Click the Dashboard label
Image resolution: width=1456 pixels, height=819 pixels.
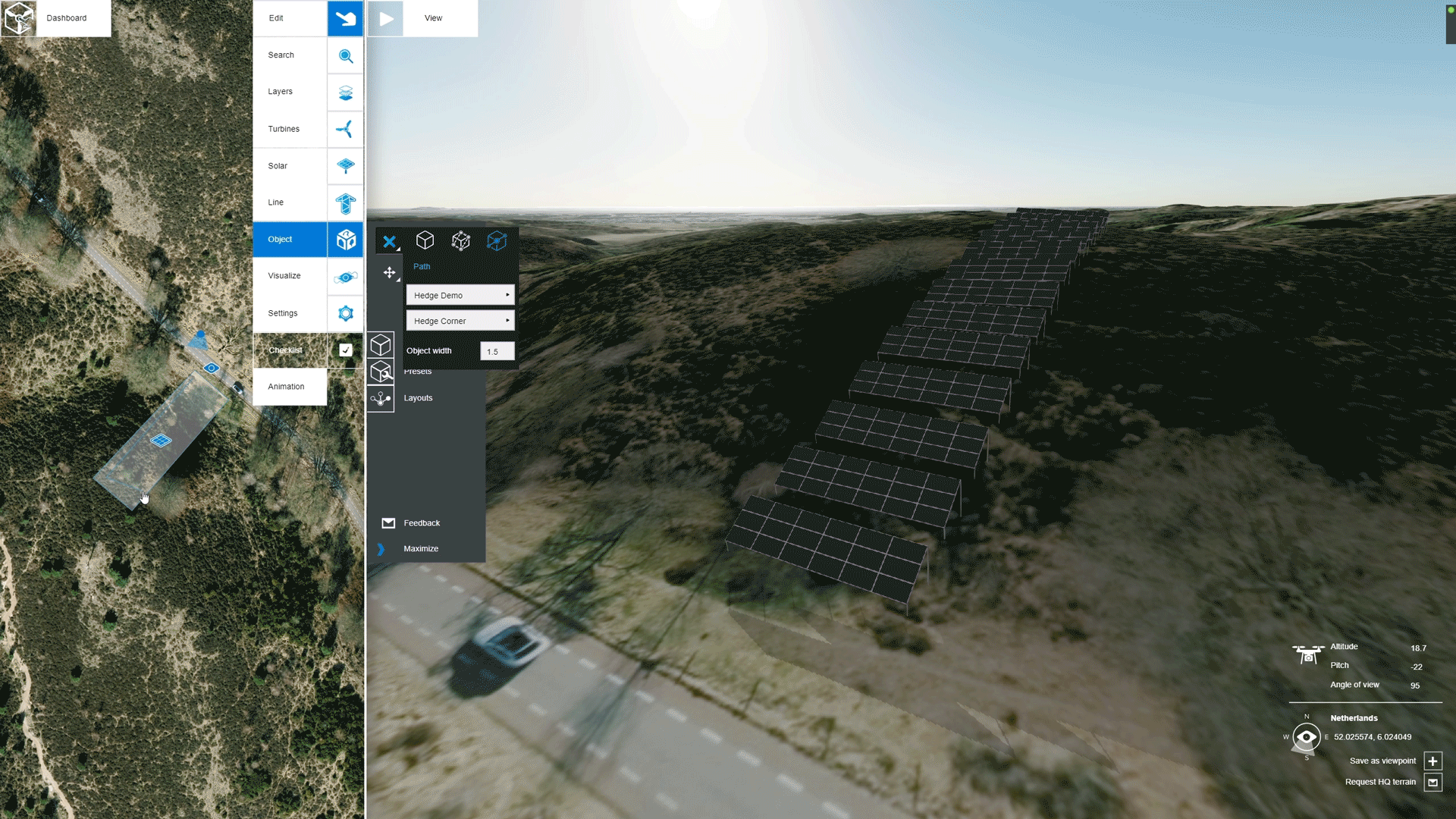[x=67, y=18]
